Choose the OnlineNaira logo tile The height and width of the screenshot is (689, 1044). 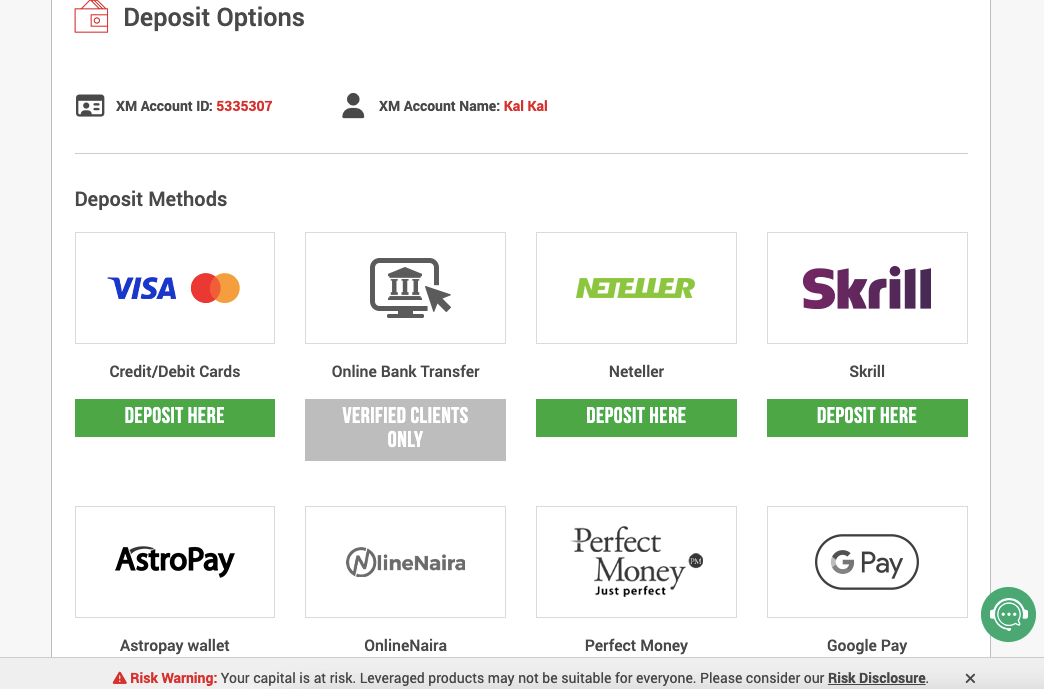[405, 561]
